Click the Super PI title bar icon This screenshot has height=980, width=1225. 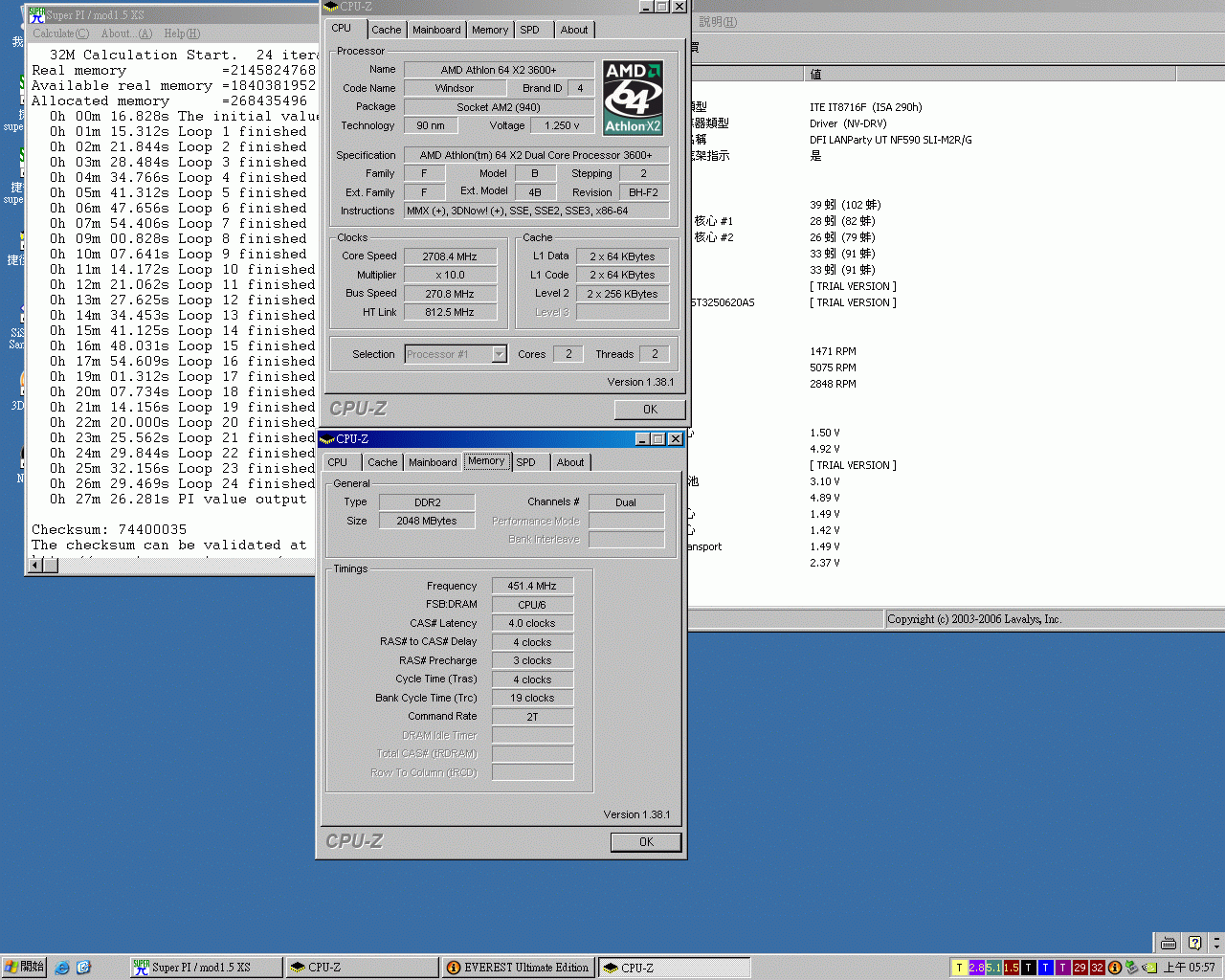(36, 14)
